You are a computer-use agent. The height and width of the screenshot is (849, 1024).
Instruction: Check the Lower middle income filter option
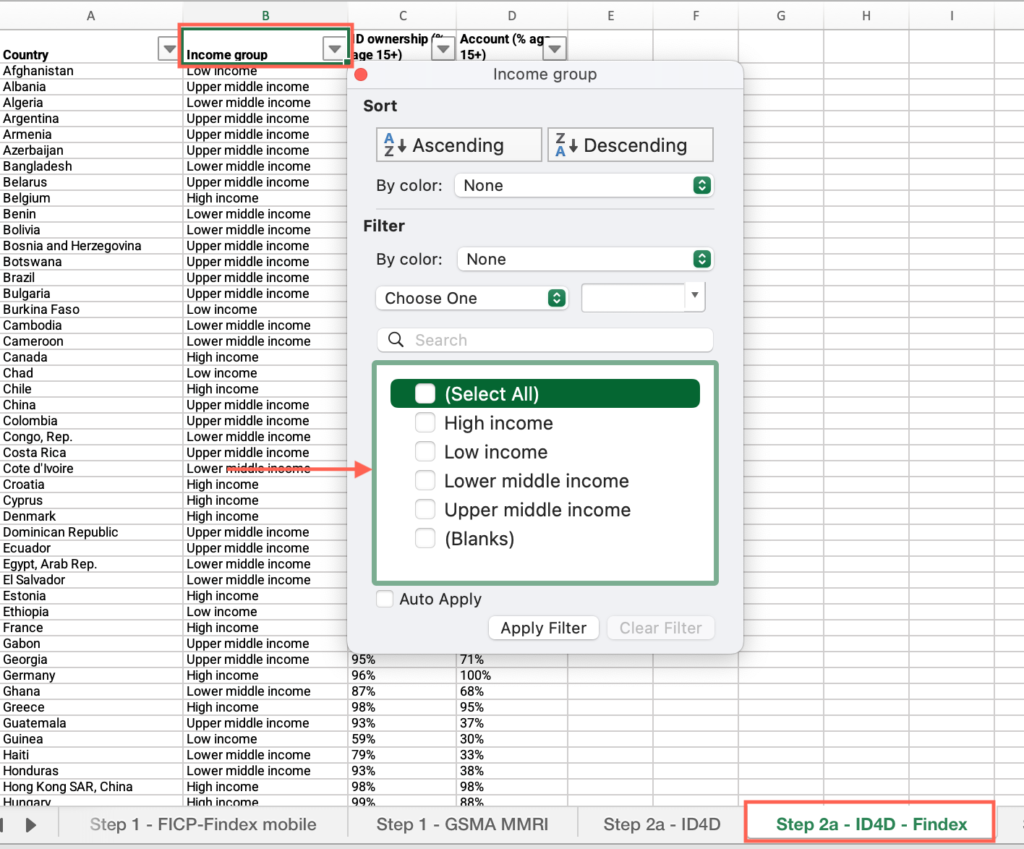click(425, 481)
